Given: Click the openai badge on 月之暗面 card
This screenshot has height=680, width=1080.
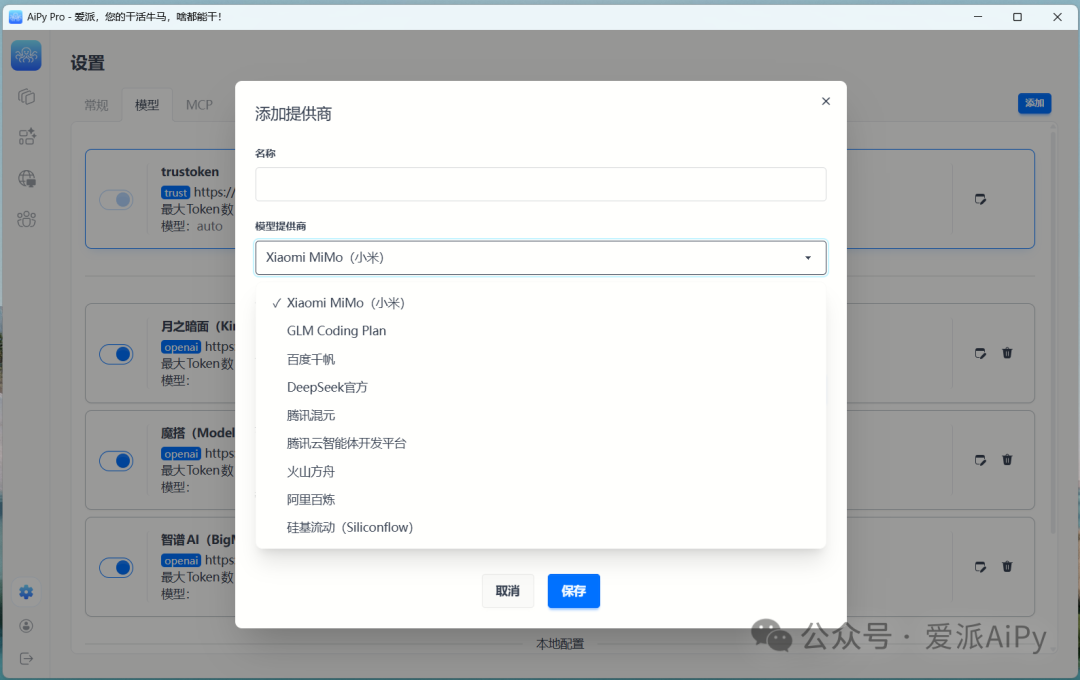Looking at the screenshot, I should 181,347.
